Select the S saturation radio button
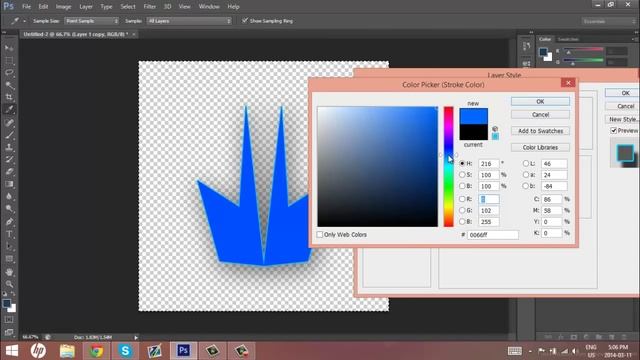Image resolution: width=640 pixels, height=360 pixels. pyautogui.click(x=462, y=175)
